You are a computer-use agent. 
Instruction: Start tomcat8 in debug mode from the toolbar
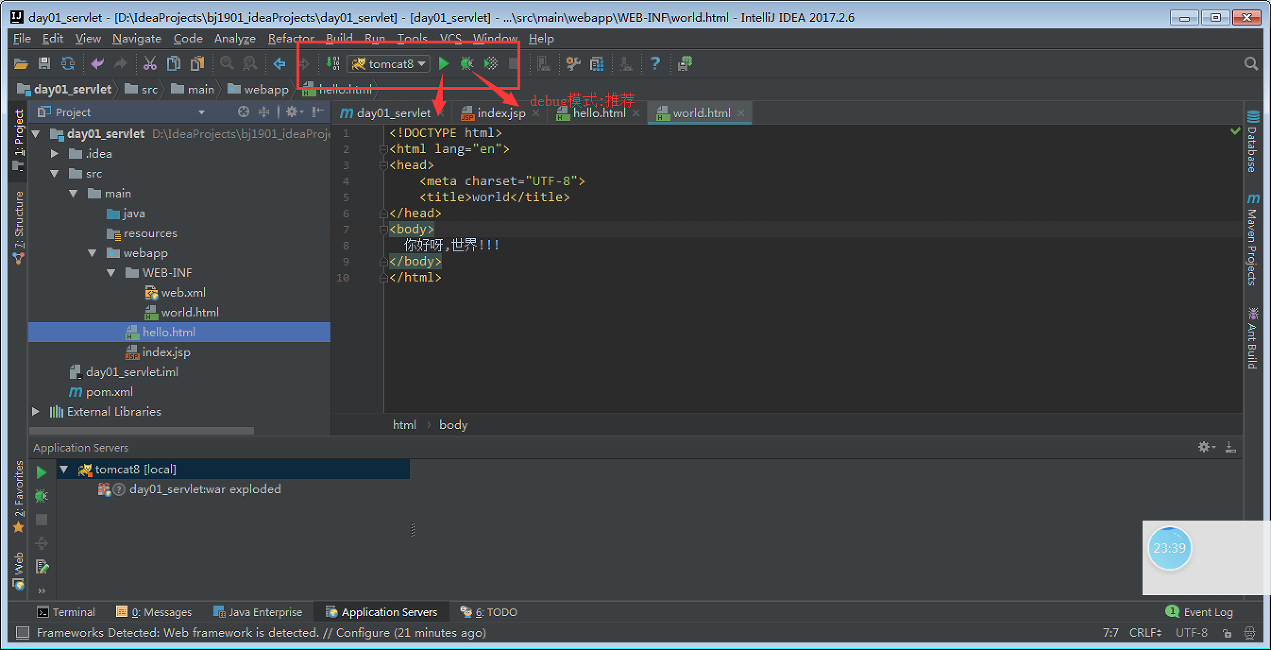point(467,64)
